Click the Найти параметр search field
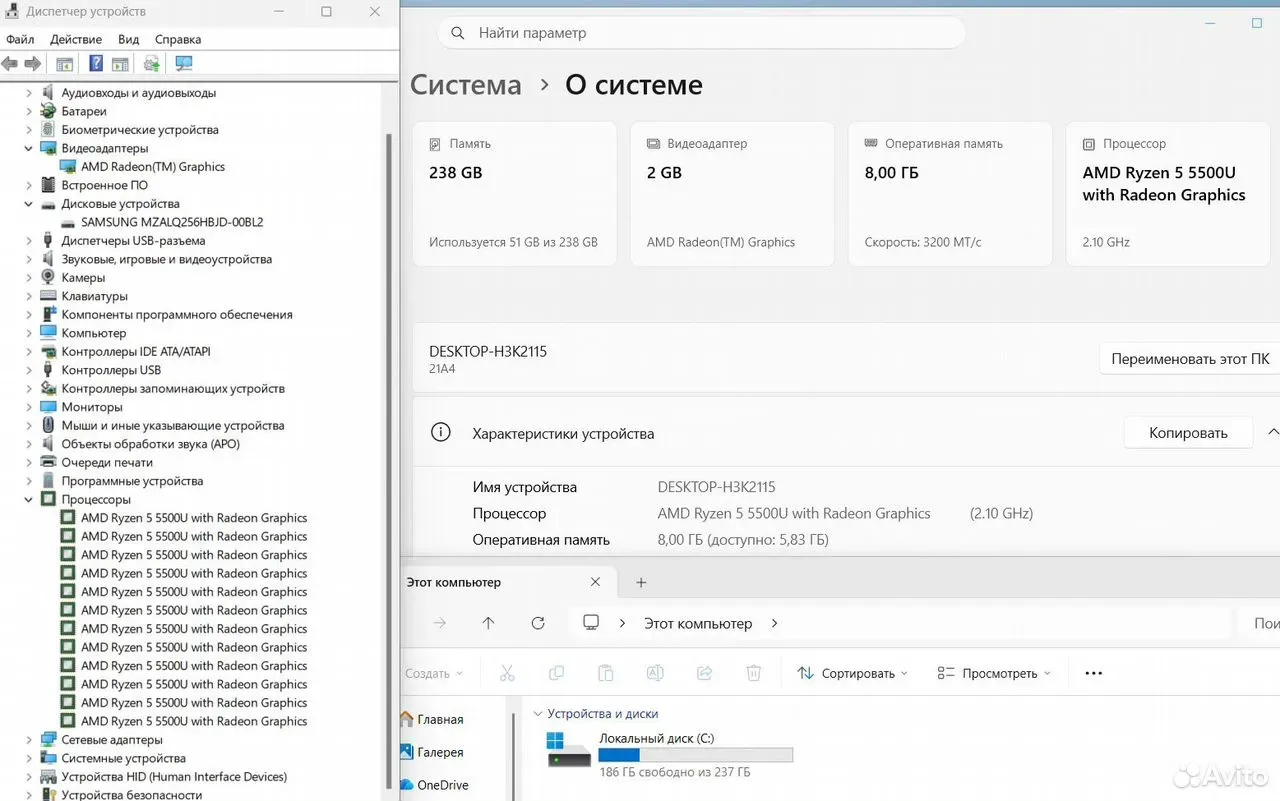 [701, 33]
